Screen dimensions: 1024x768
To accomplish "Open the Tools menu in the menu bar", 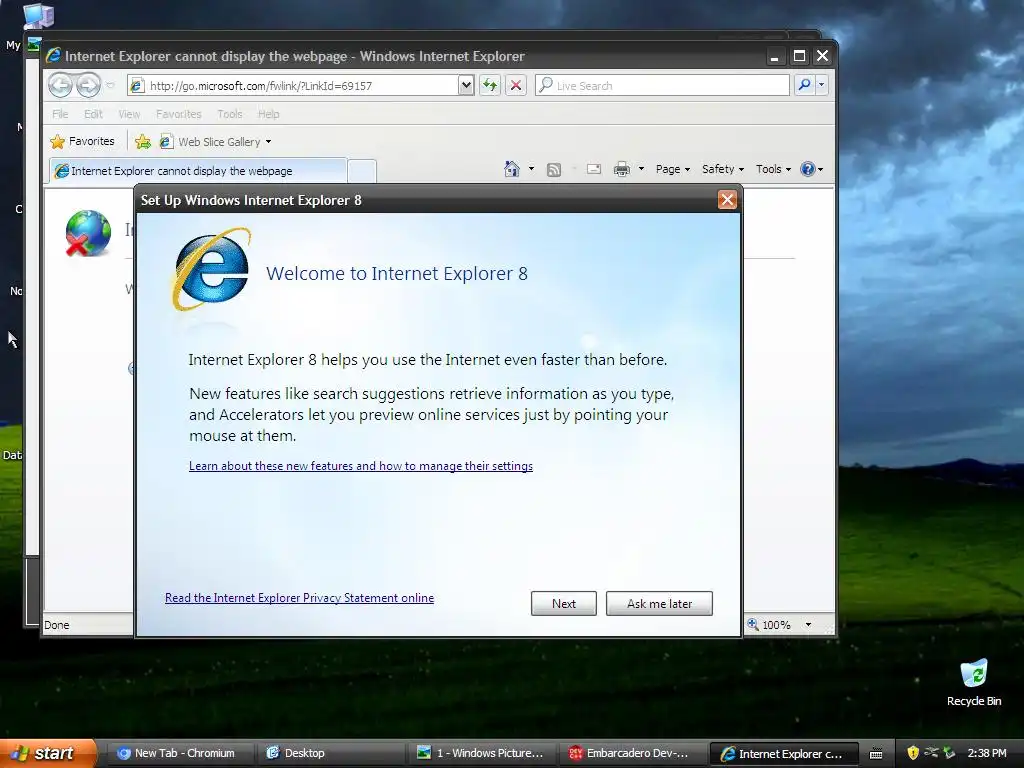I will 230,114.
